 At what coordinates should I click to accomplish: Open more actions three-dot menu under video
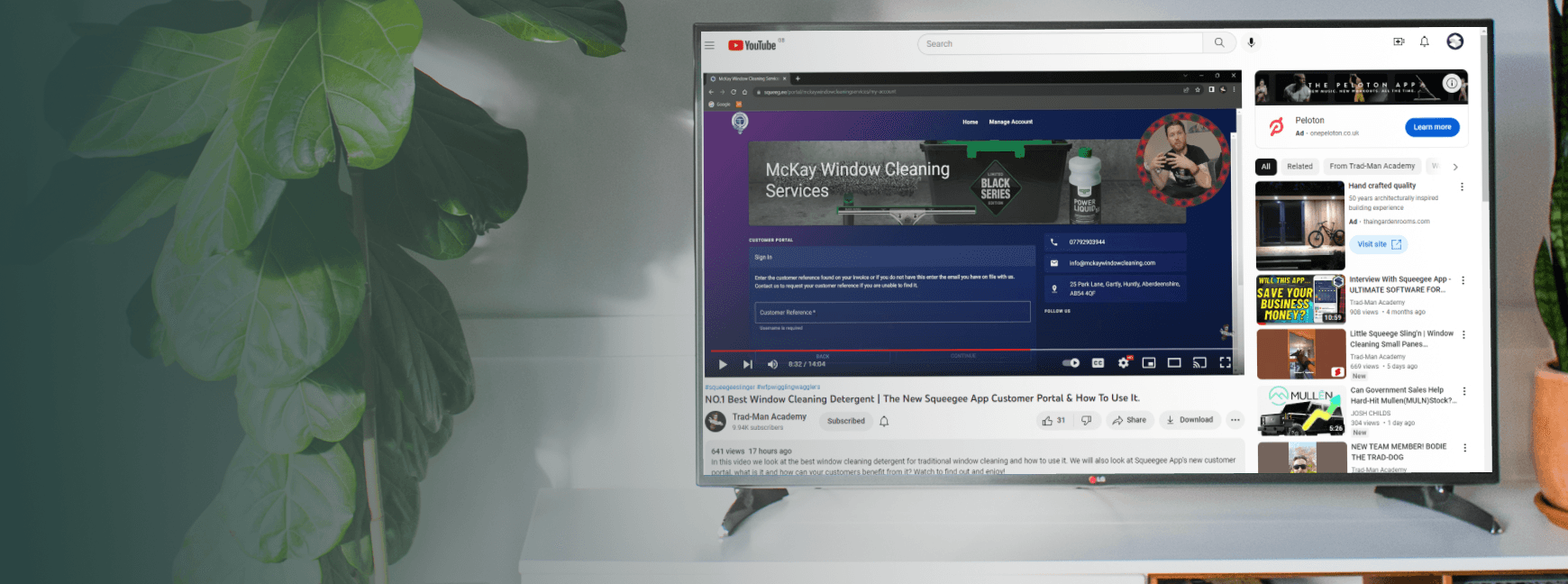(x=1235, y=420)
